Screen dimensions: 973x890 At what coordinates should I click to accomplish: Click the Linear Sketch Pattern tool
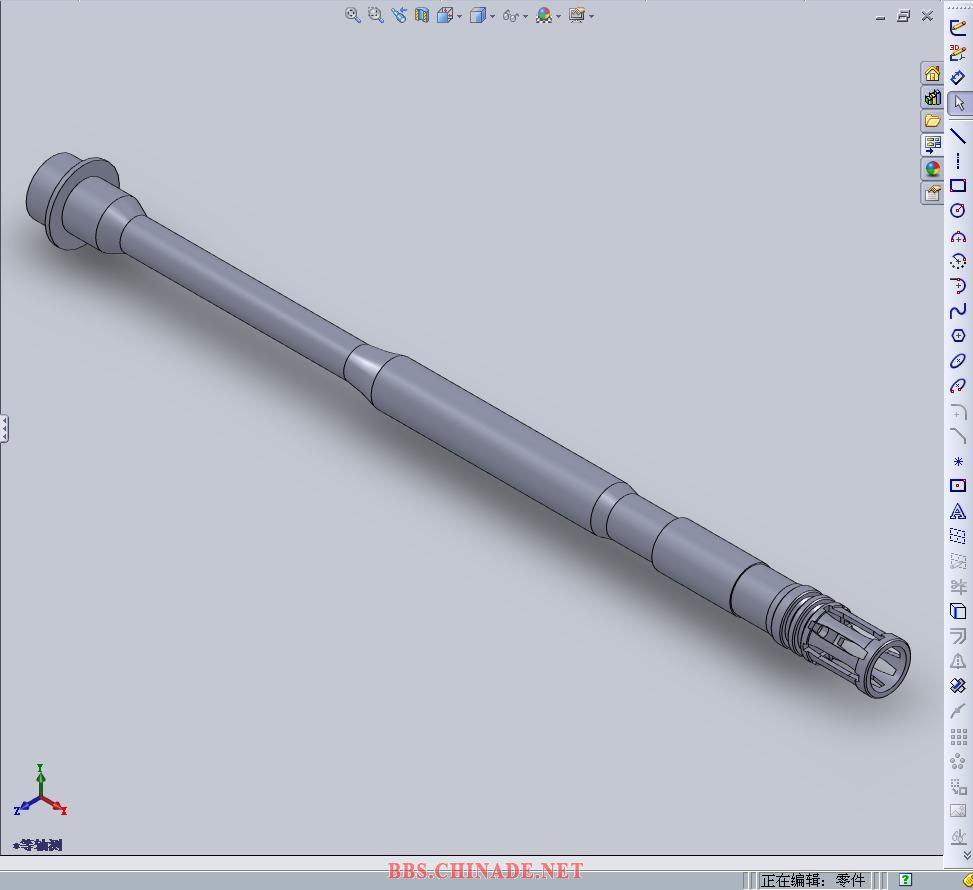click(958, 737)
